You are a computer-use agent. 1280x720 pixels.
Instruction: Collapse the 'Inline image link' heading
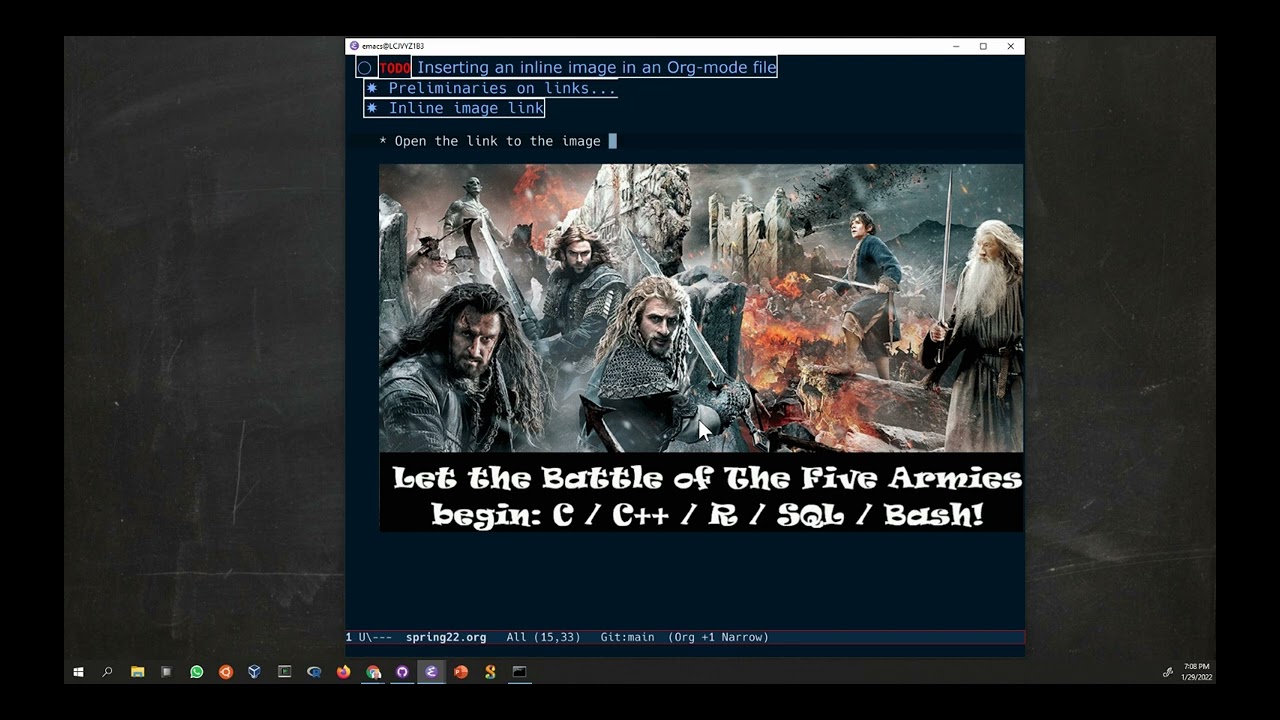[x=466, y=108]
